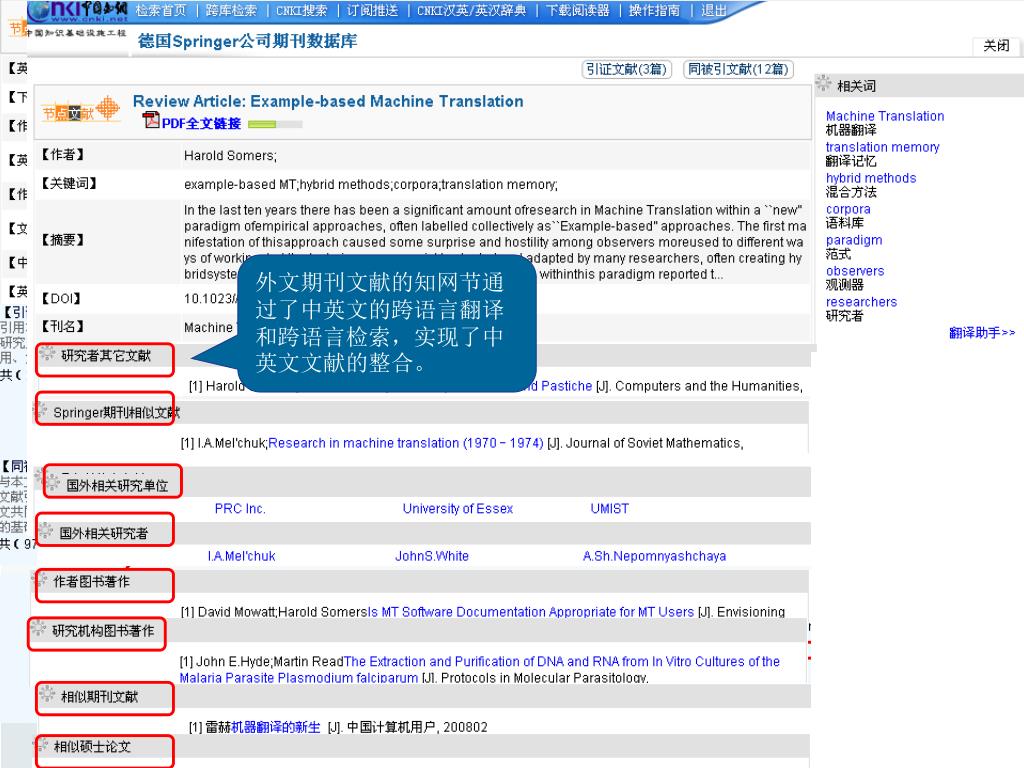Viewport: 1024px width, 768px height.
Task: Click the 关闭 button
Action: coord(996,46)
